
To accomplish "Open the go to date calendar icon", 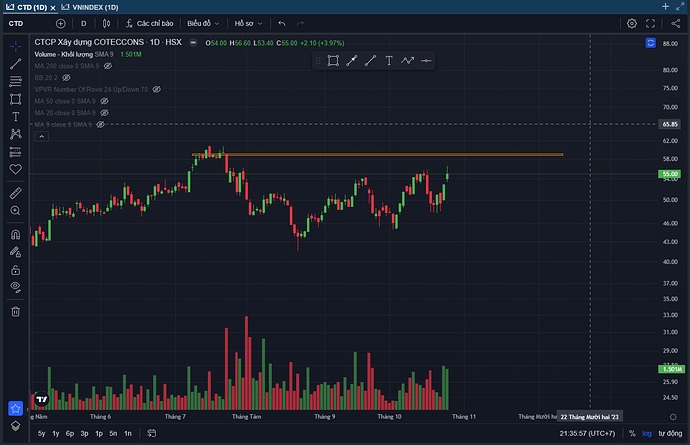I will coord(152,434).
